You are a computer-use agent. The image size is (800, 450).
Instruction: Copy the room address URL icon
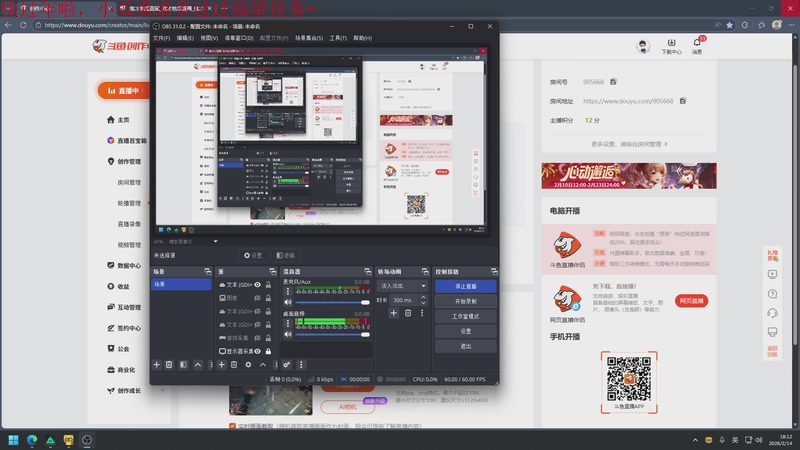click(x=683, y=101)
